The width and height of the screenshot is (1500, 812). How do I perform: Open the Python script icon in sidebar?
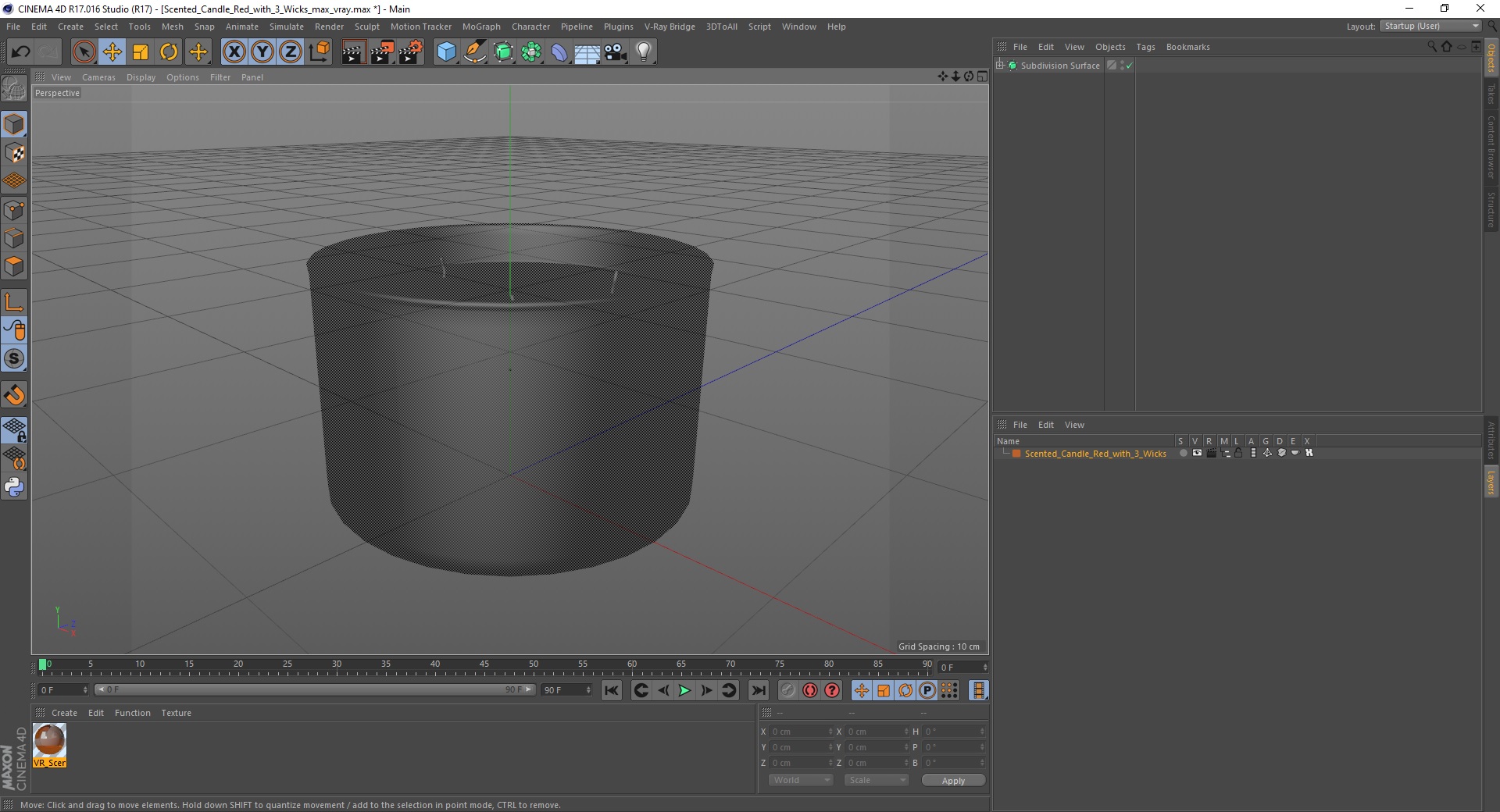(14, 487)
